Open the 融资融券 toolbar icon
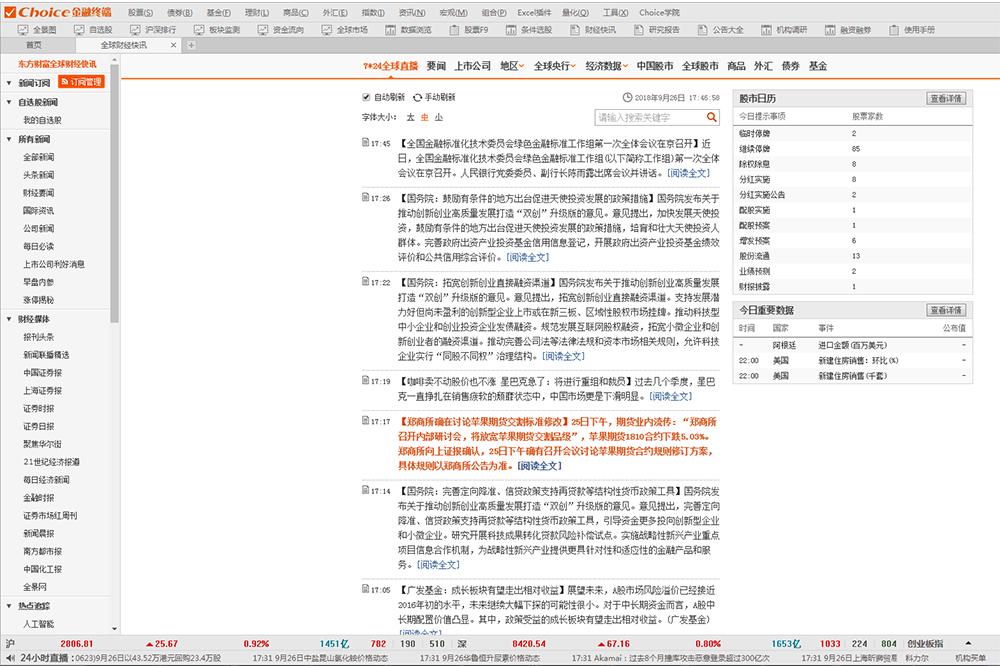Viewport: 1000px width, 666px height. [x=830, y=29]
